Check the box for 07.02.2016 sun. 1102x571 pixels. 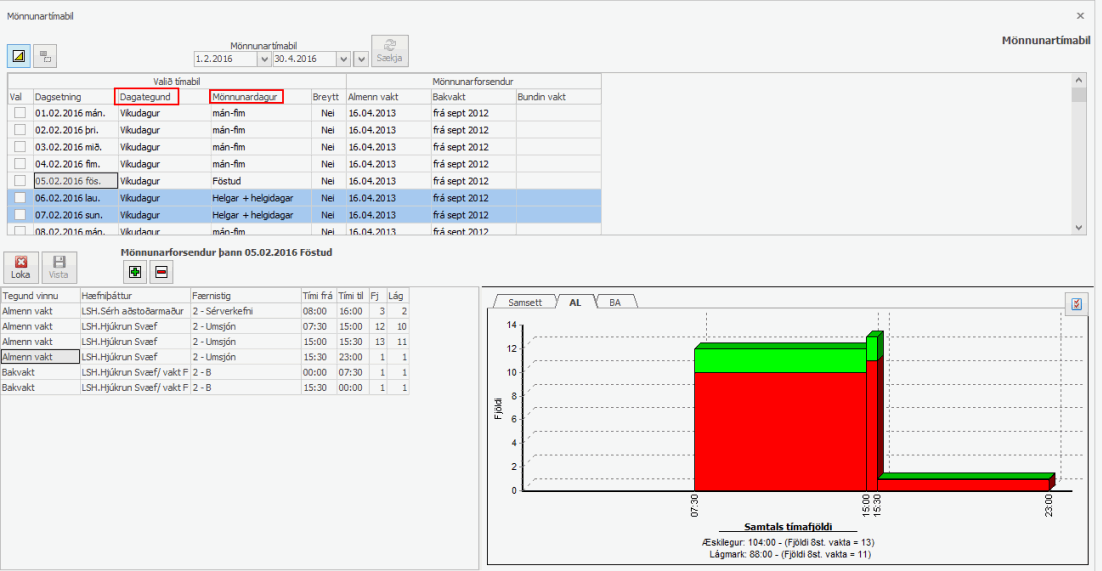20,214
